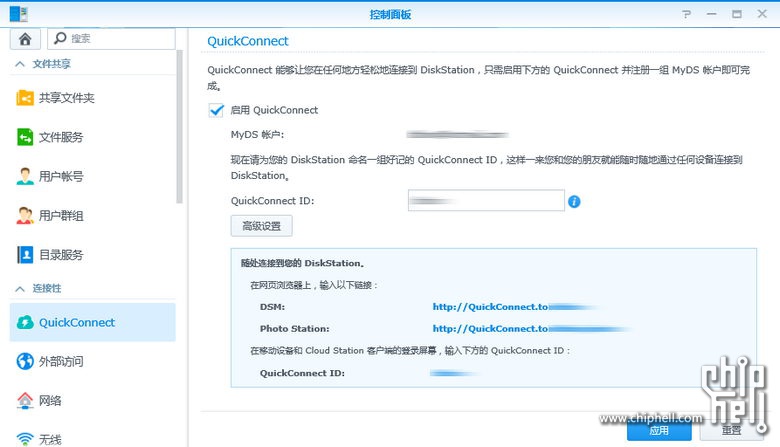Open the 网络 network house icon
Image resolution: width=780 pixels, height=447 pixels.
pos(25,400)
